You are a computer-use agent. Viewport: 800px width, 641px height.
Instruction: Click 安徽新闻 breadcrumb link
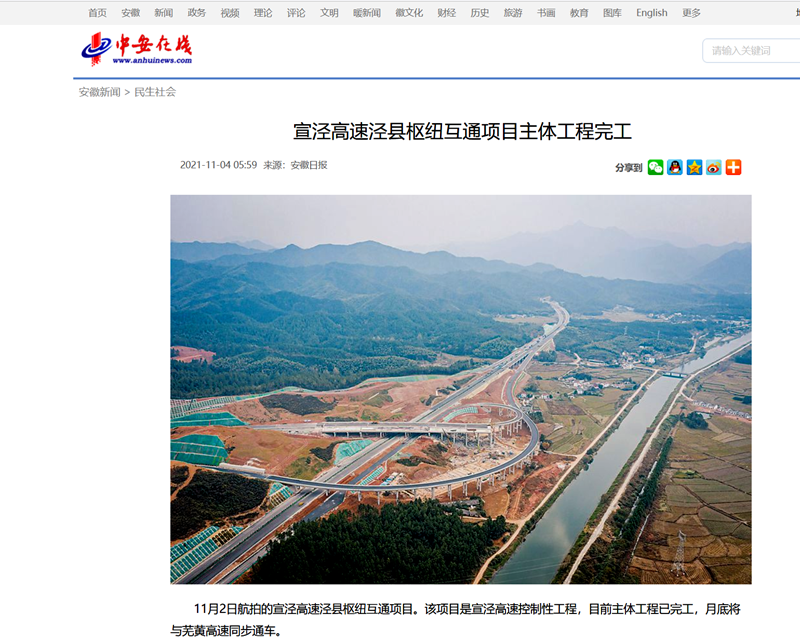99,92
